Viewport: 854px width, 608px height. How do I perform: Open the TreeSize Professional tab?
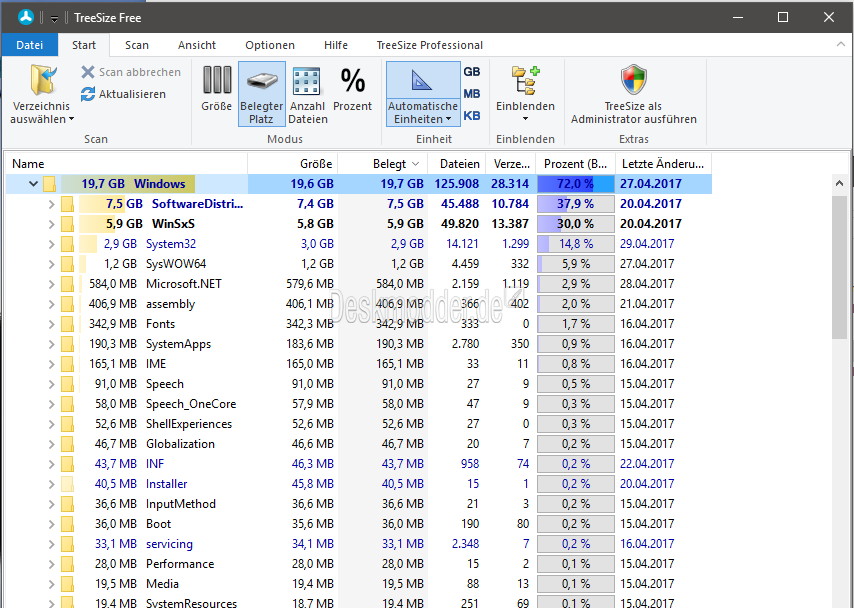click(430, 45)
